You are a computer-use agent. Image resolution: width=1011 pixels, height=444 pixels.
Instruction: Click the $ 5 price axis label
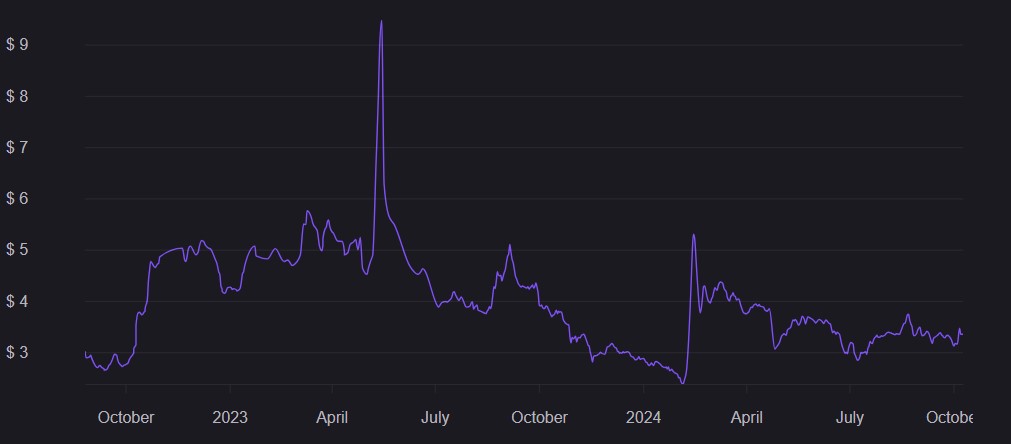point(15,250)
